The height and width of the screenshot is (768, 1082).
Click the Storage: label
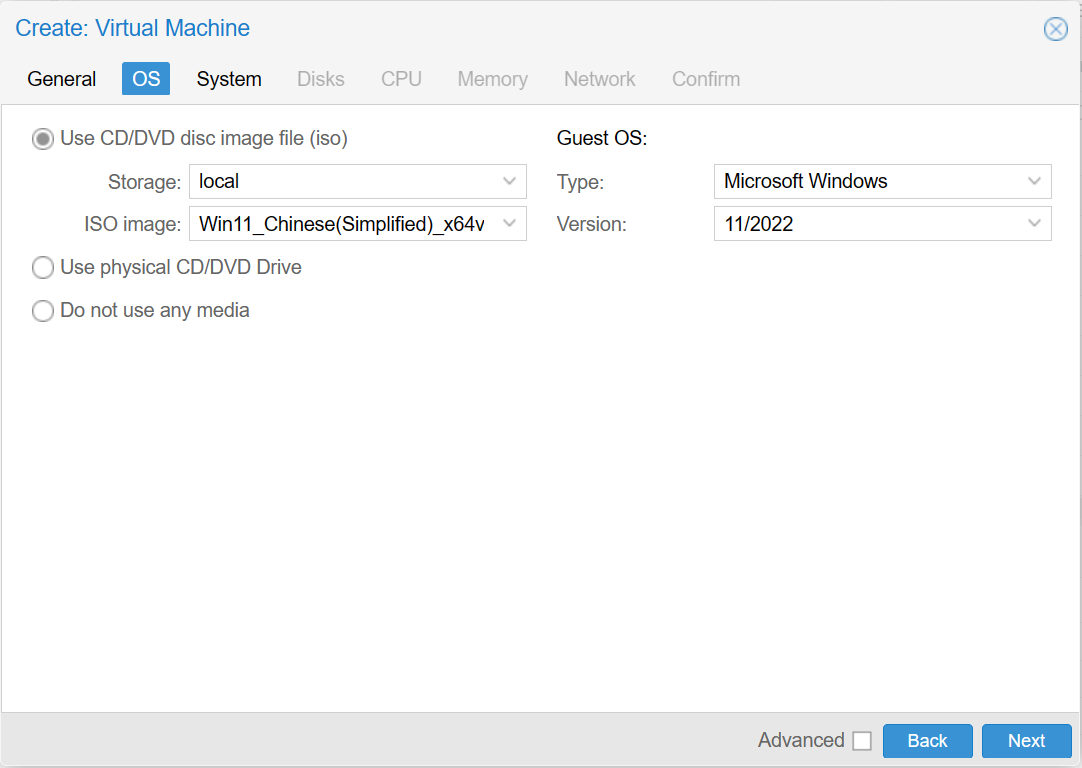tap(144, 182)
